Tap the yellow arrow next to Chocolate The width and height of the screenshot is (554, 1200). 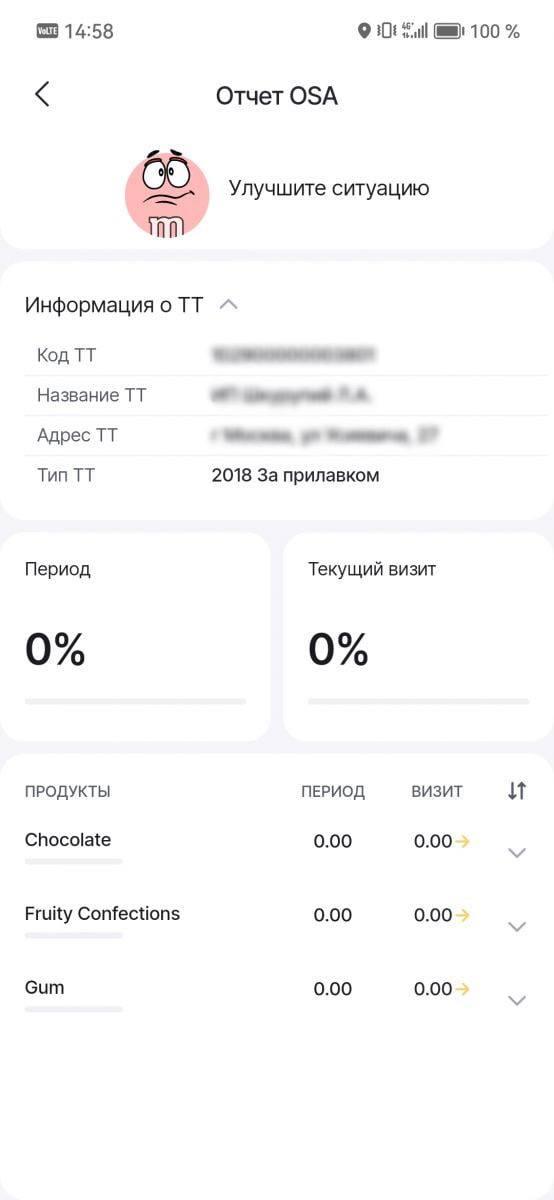click(462, 842)
